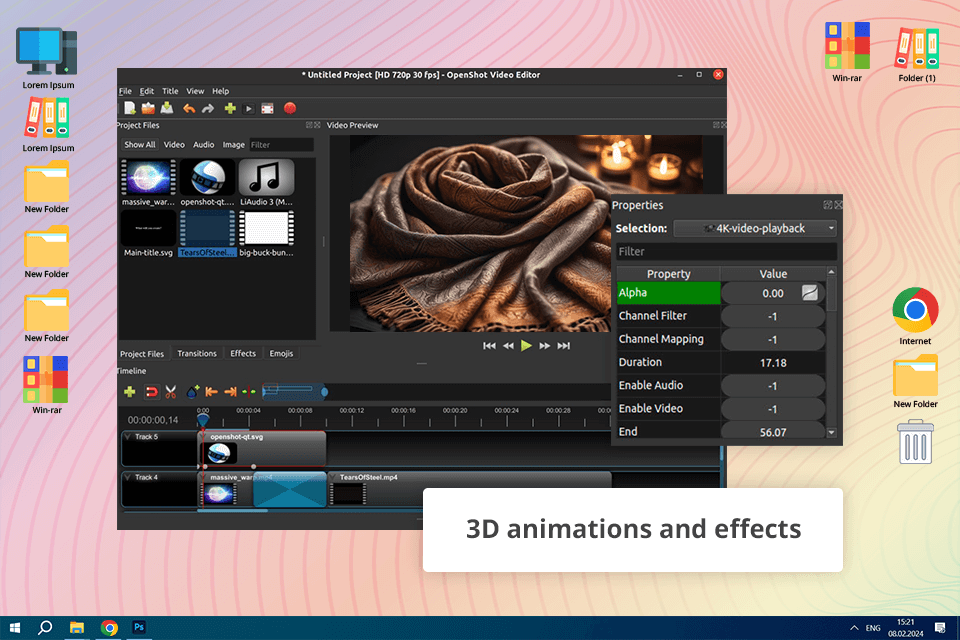Toggle the Audio files filter button
960x640 pixels.
point(203,145)
